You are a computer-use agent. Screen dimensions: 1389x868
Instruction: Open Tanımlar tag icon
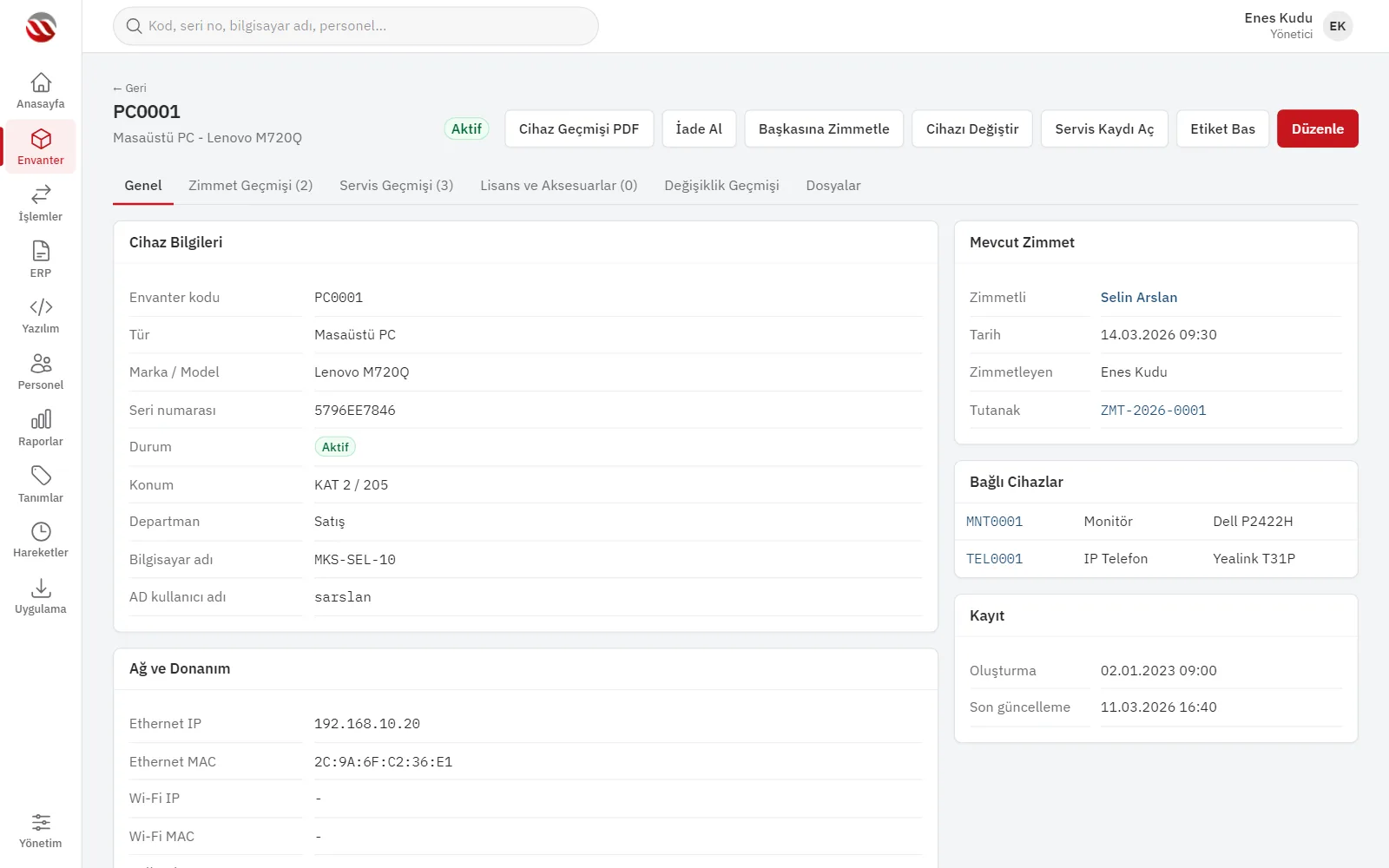(41, 476)
